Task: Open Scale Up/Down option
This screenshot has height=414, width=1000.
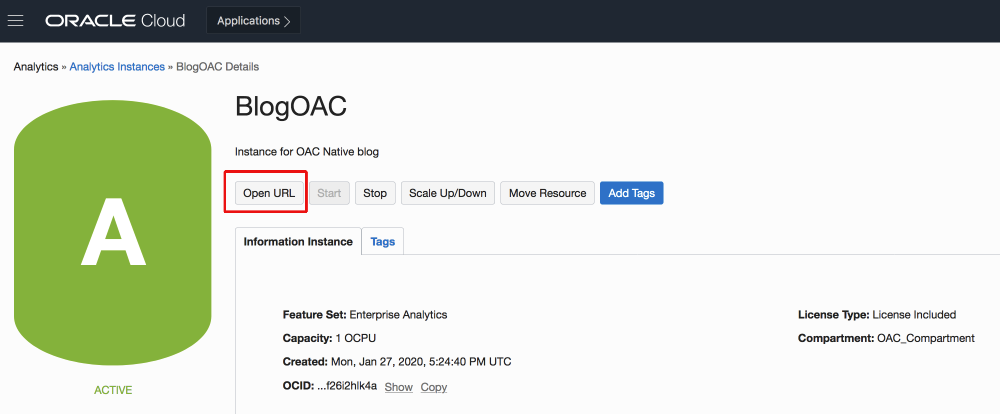Action: (447, 193)
